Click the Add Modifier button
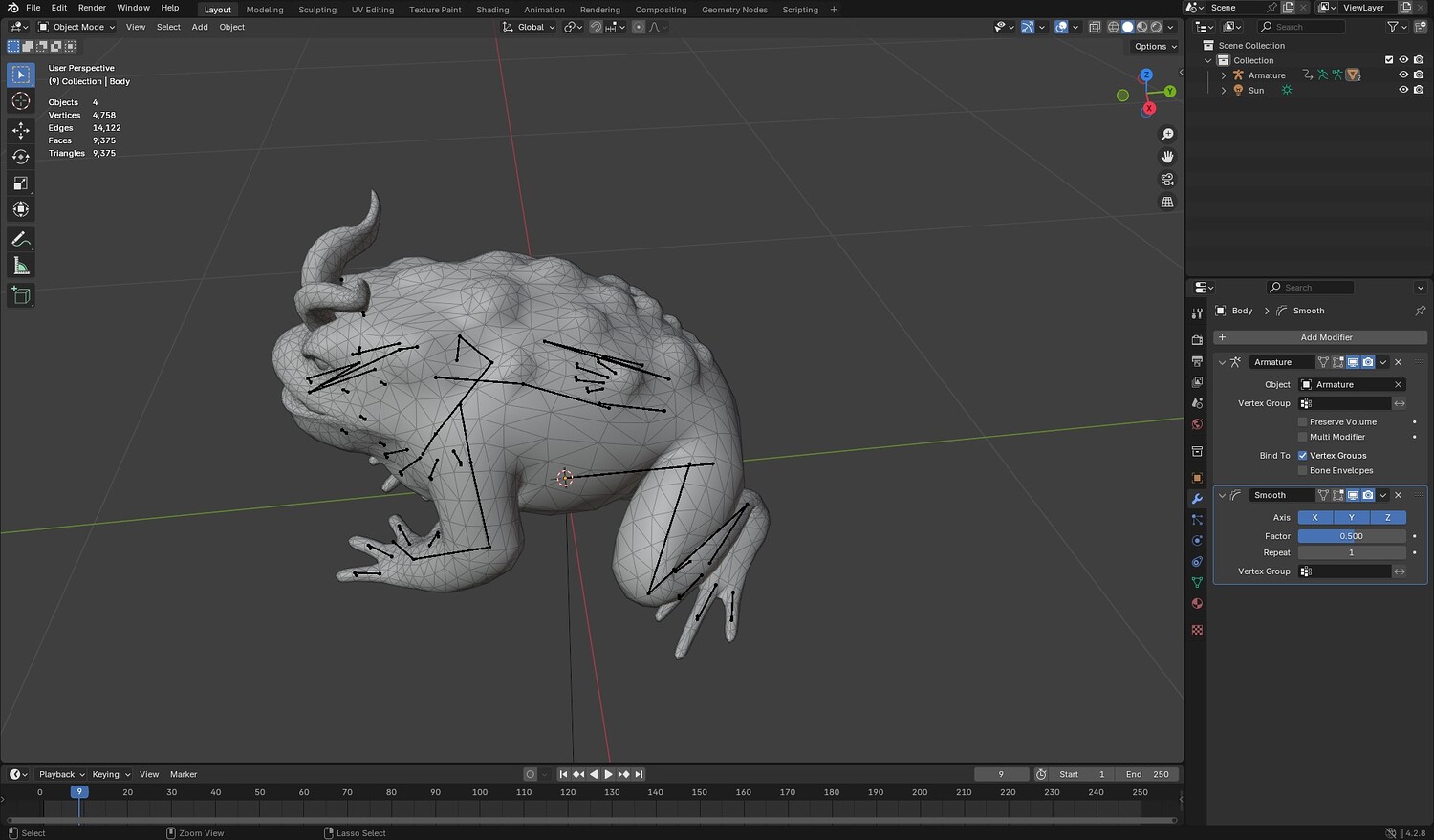The height and width of the screenshot is (840, 1434). pyautogui.click(x=1320, y=337)
